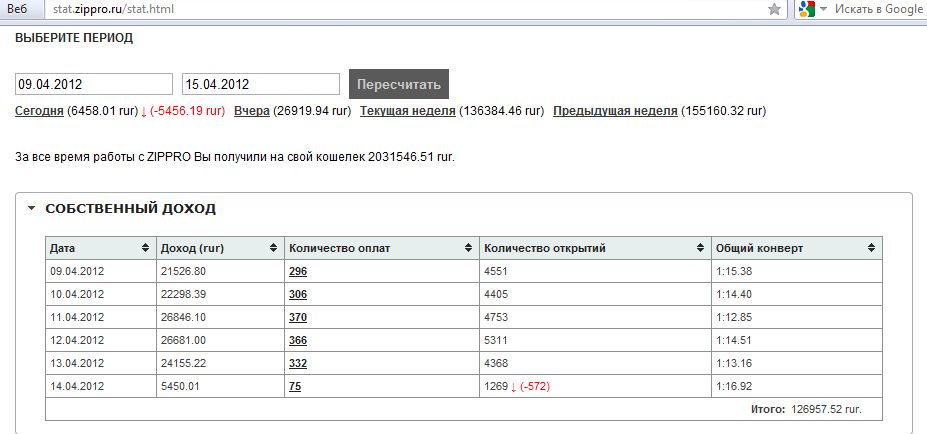Click the date cell 09.04.2012 in table
The image size is (927, 434).
pyautogui.click(x=77, y=271)
